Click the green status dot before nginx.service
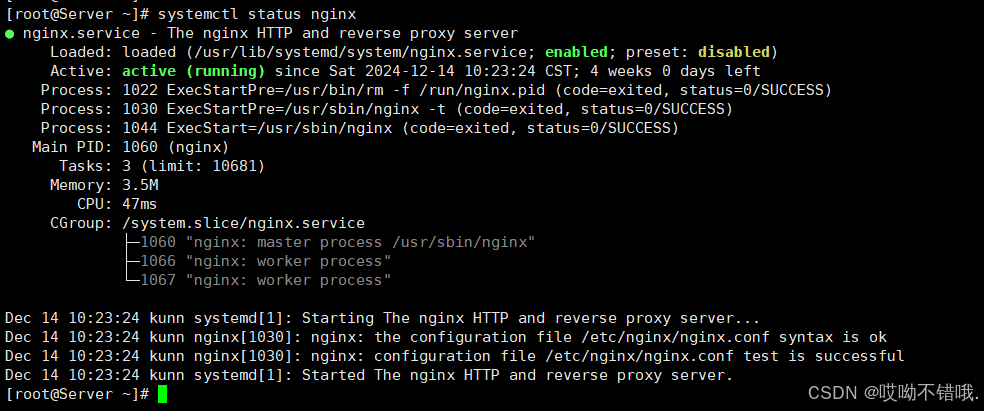This screenshot has width=984, height=411. point(9,33)
